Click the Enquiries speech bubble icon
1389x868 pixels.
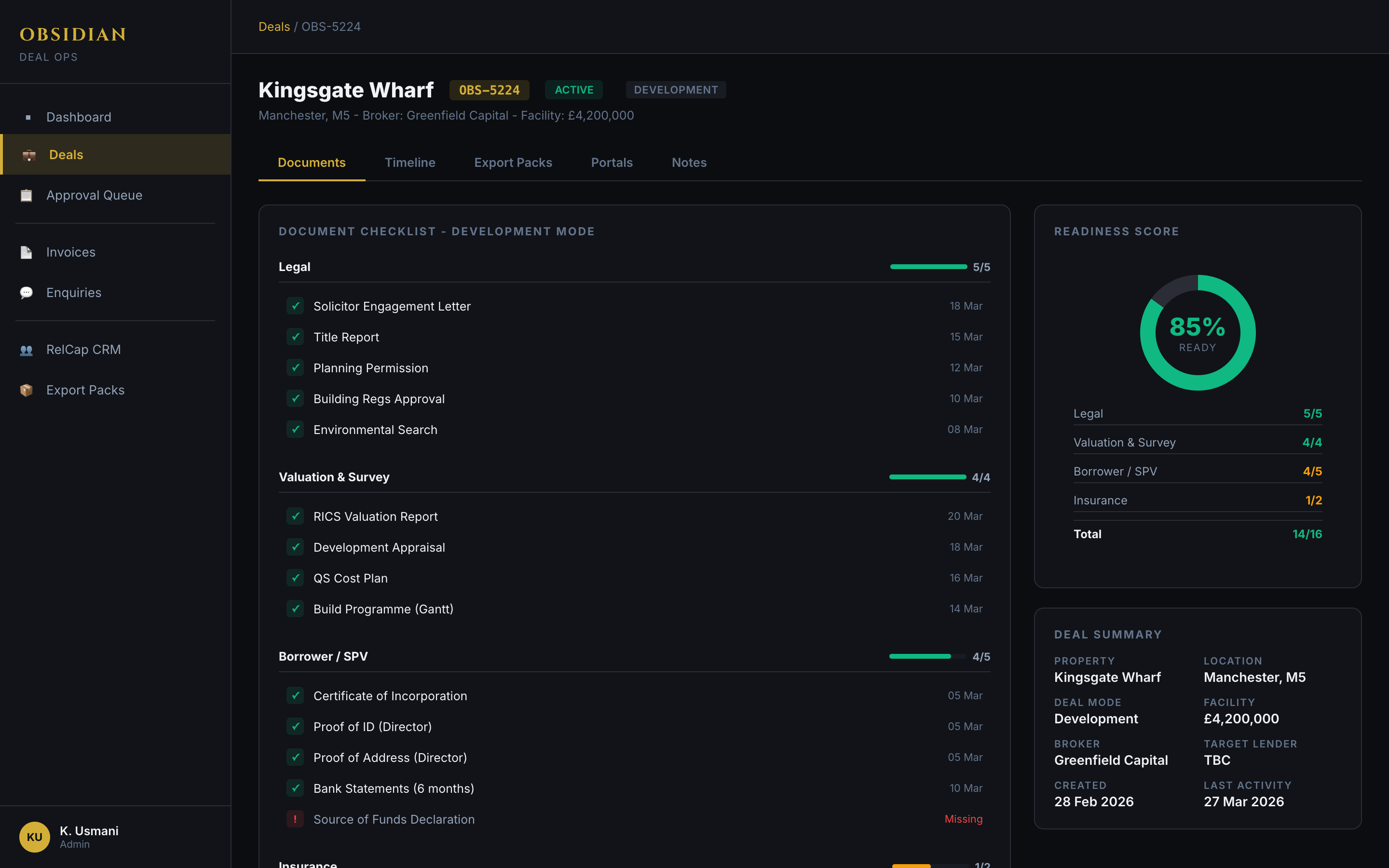click(x=27, y=293)
